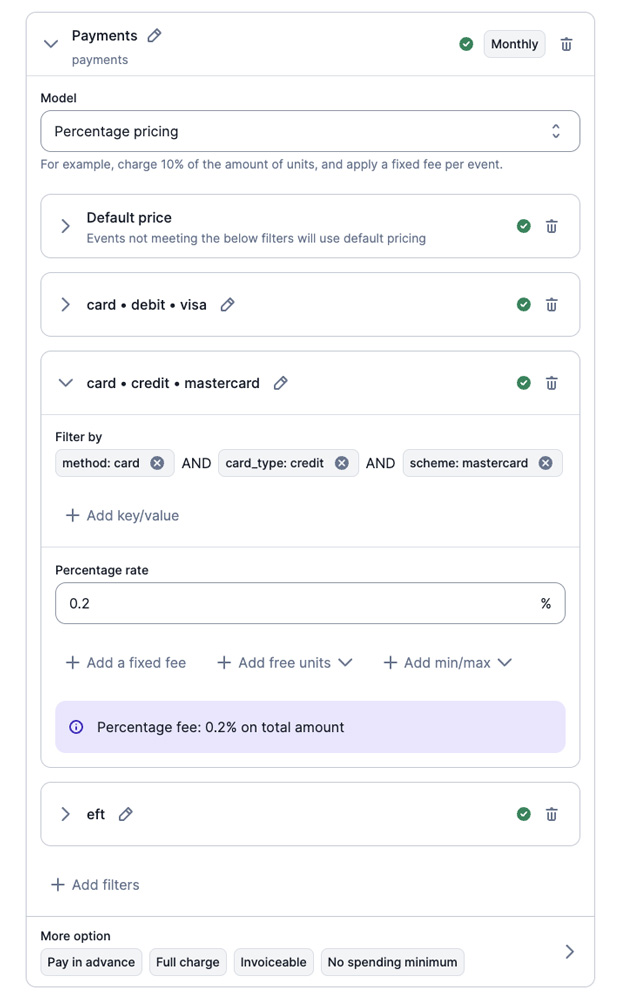Delete the eft filter
The image size is (620, 1000).
[551, 814]
